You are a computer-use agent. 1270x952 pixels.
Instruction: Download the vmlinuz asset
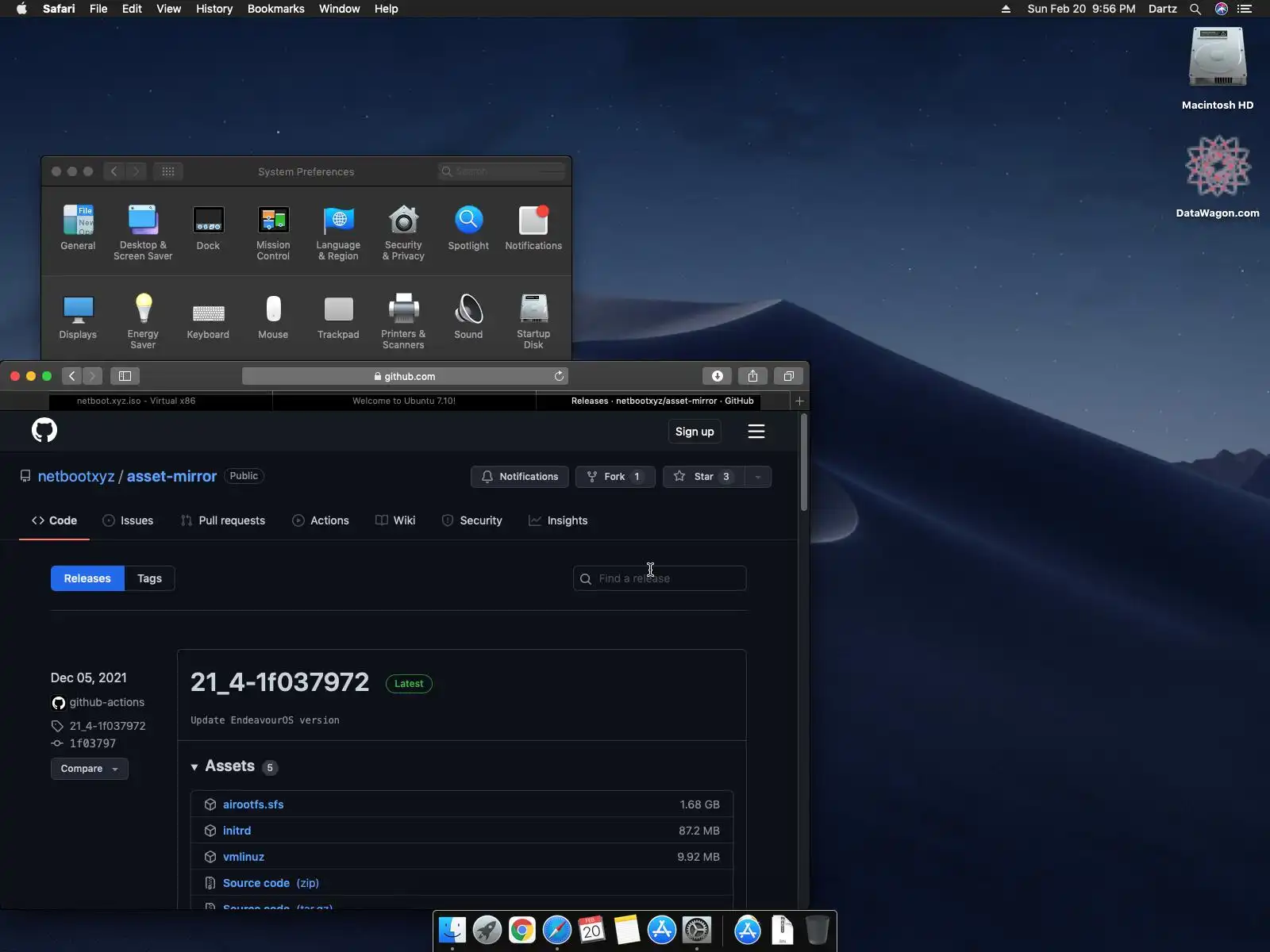[x=244, y=857]
